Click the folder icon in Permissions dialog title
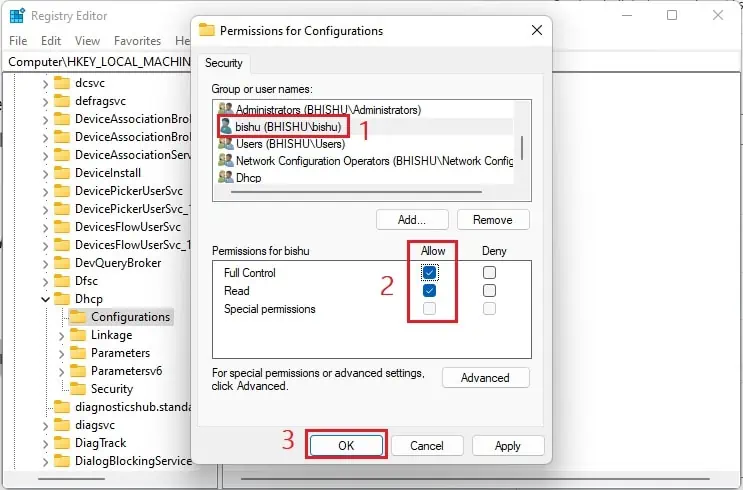The height and width of the screenshot is (490, 743). pyautogui.click(x=207, y=30)
